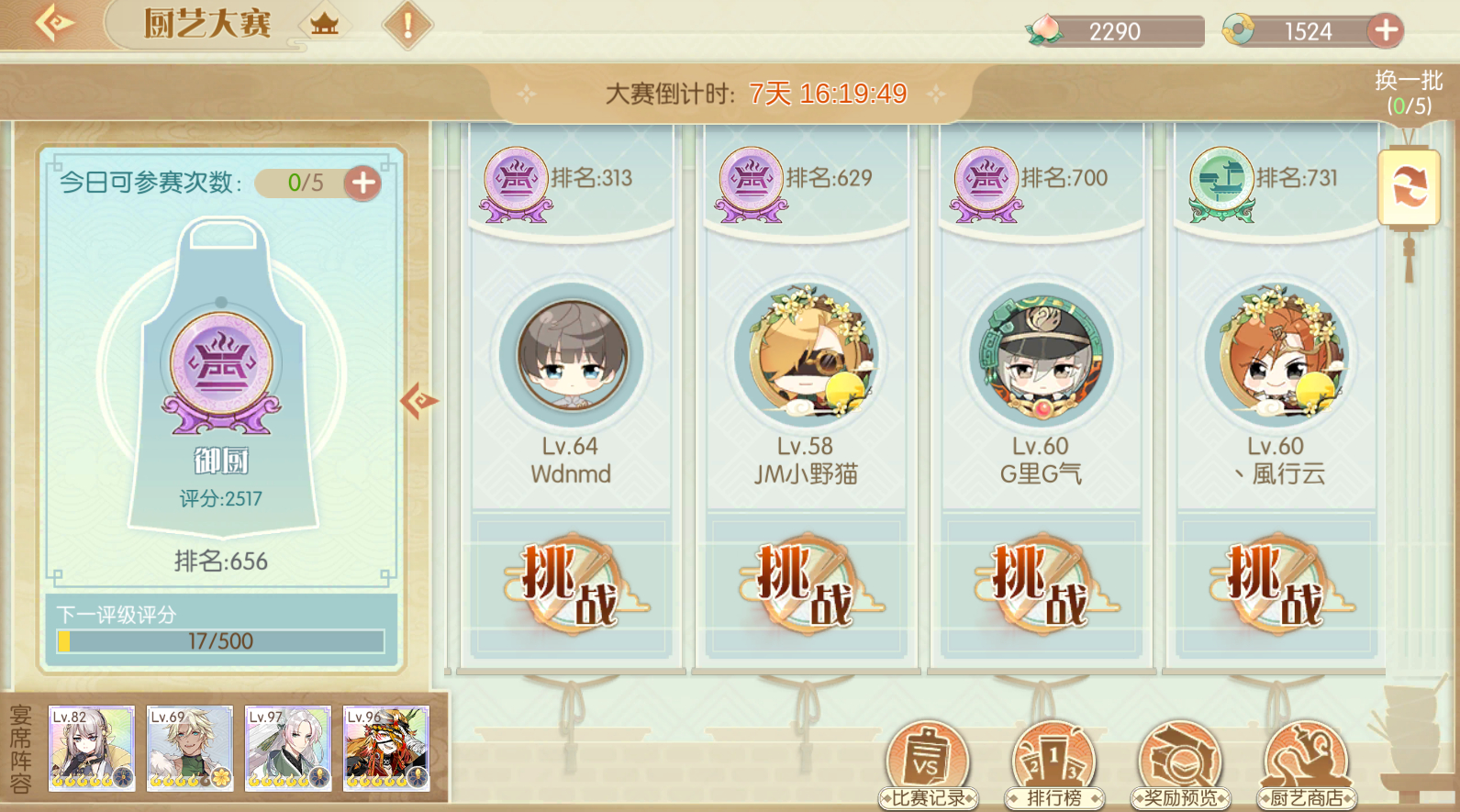Click the 17/500 rating progress bar

(x=220, y=640)
